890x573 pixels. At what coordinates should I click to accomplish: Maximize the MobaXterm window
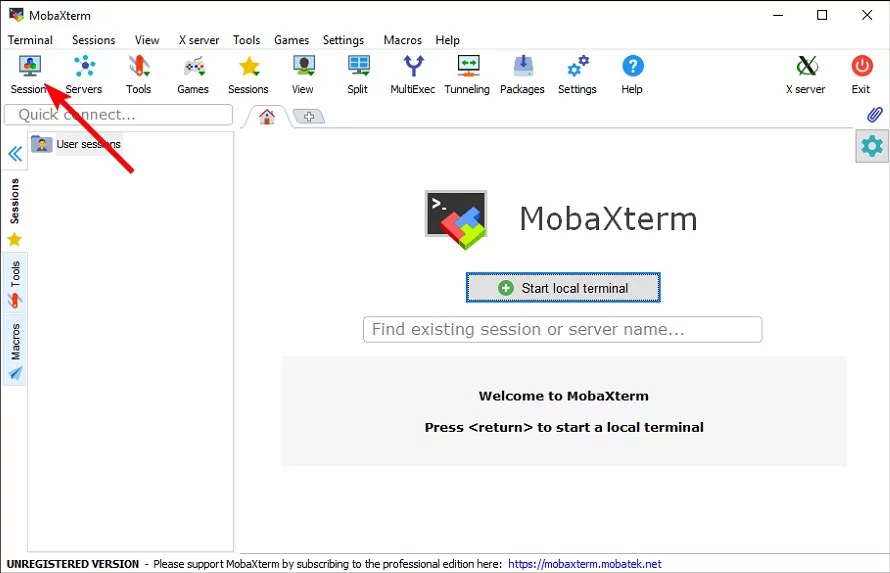(x=822, y=15)
